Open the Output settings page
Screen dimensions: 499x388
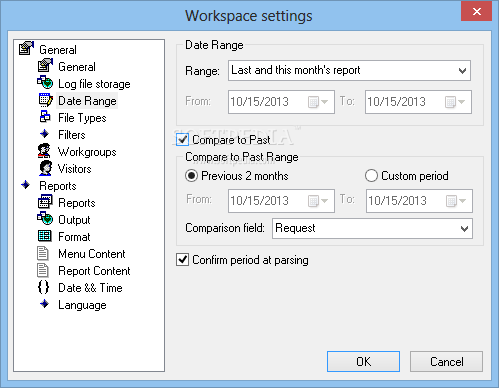point(74,220)
